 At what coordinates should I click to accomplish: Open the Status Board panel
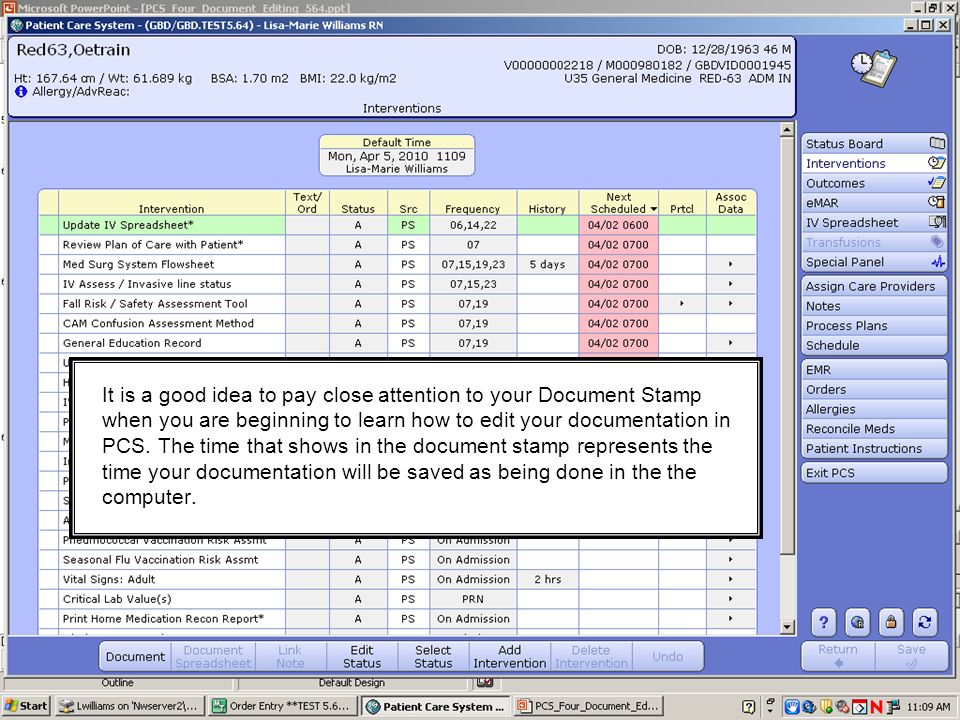(x=874, y=143)
